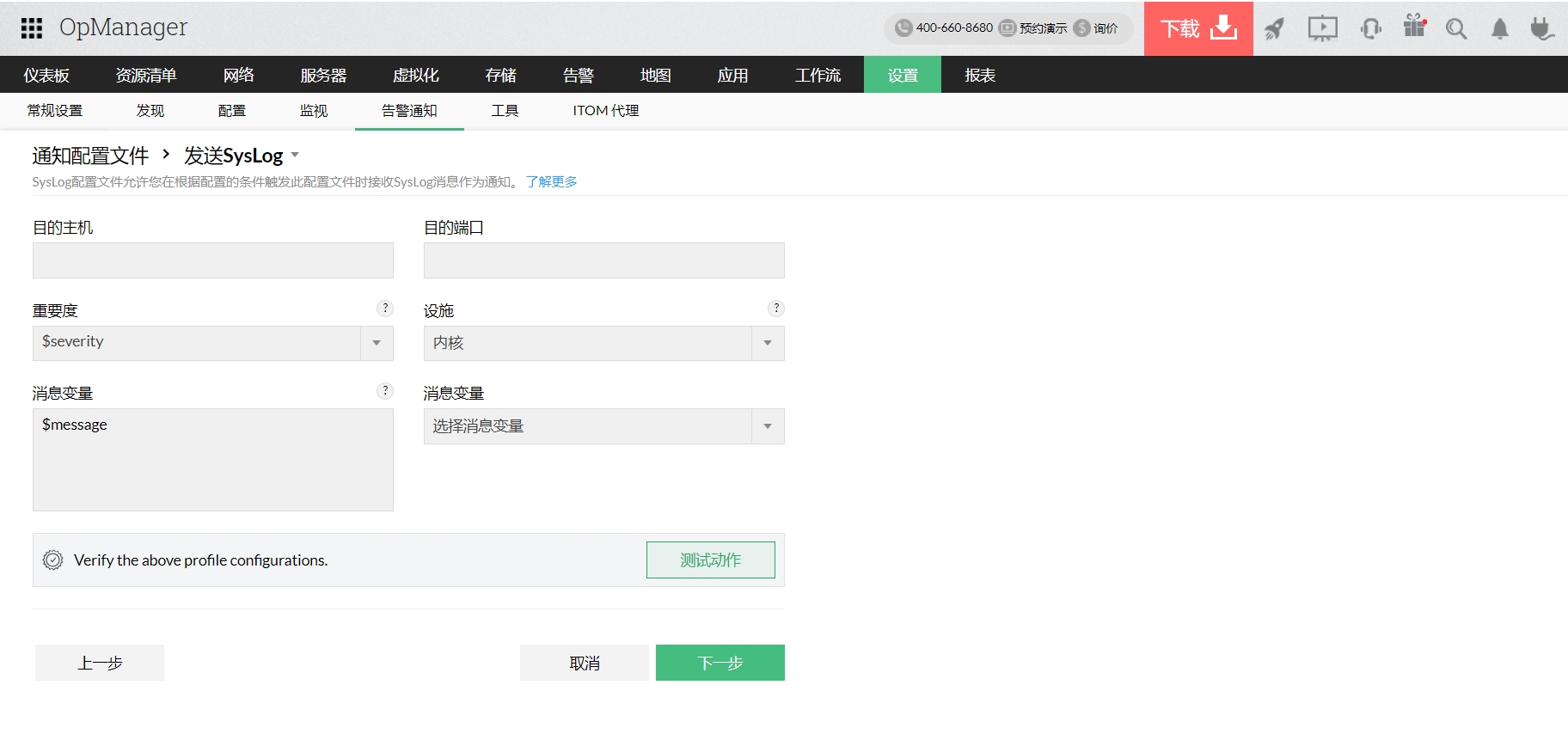Open the apps grid icon beside OpManager
Image resolution: width=1568 pixels, height=734 pixels.
32,28
